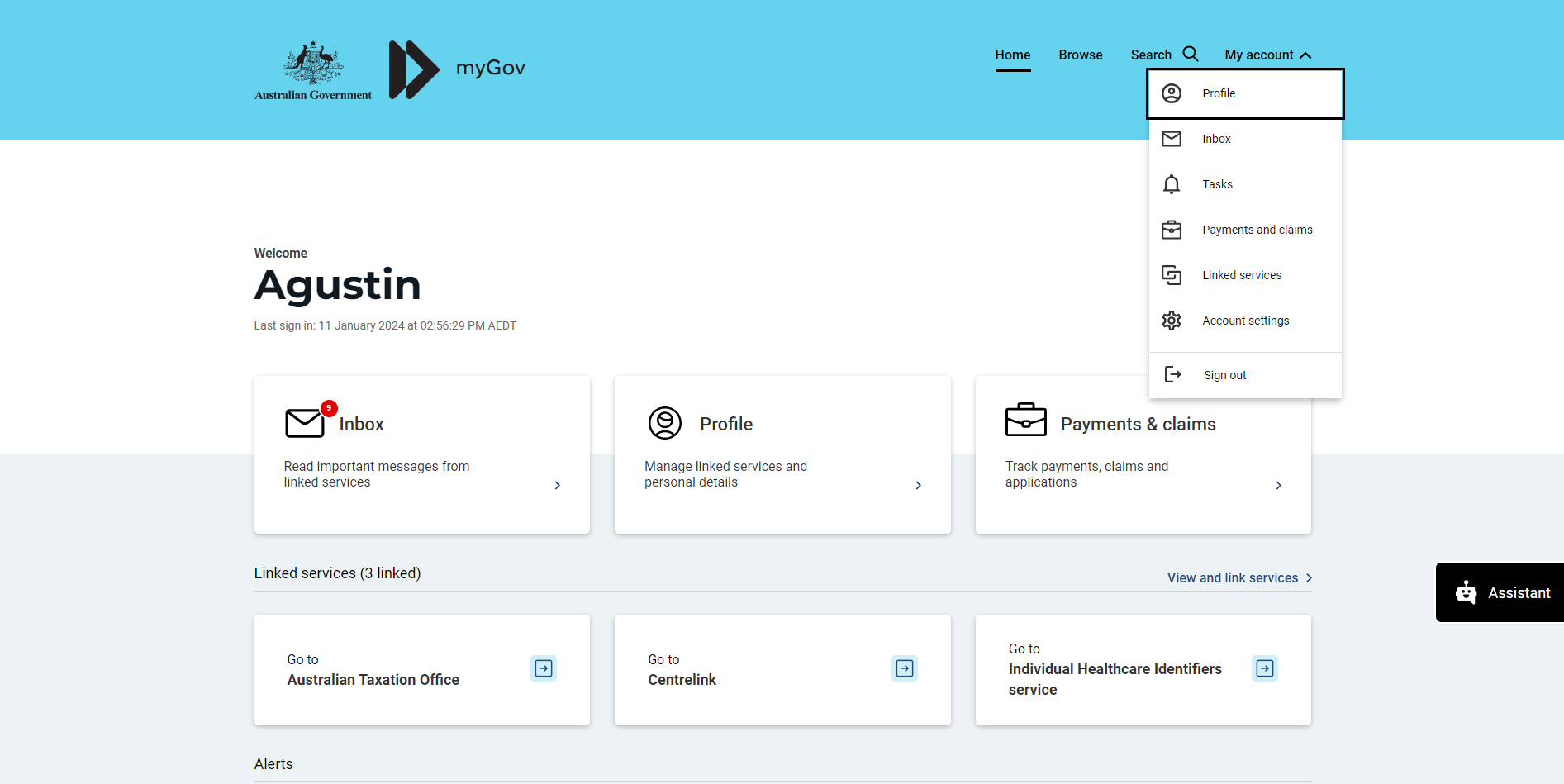
Task: Click the Centrelink external link icon
Action: point(905,668)
